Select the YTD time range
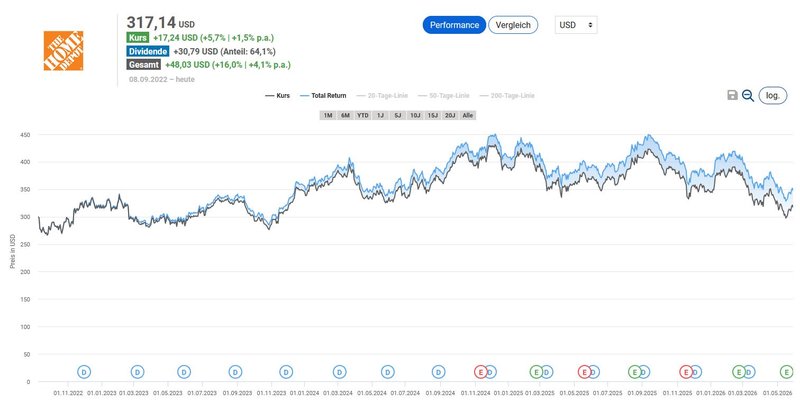Viewport: 800px width, 402px height. coord(363,115)
